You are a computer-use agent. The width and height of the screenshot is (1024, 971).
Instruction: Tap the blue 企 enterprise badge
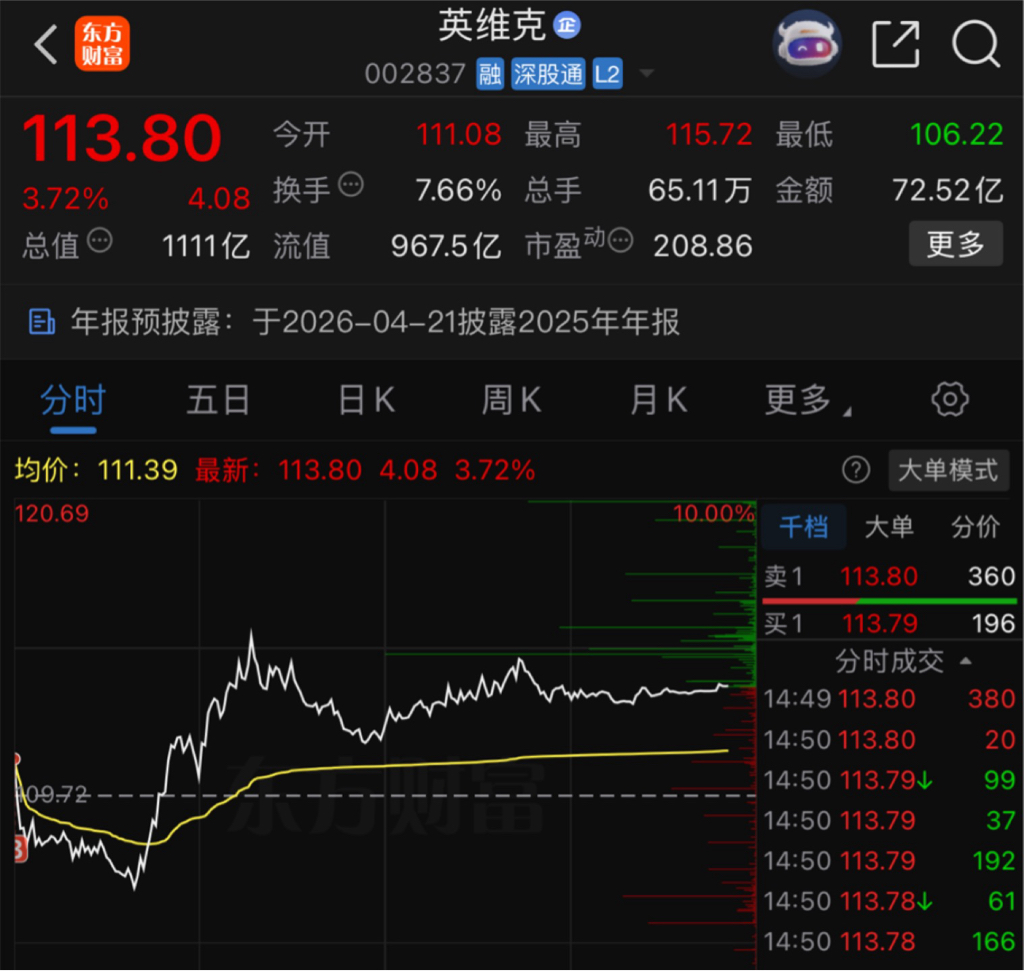coord(567,25)
